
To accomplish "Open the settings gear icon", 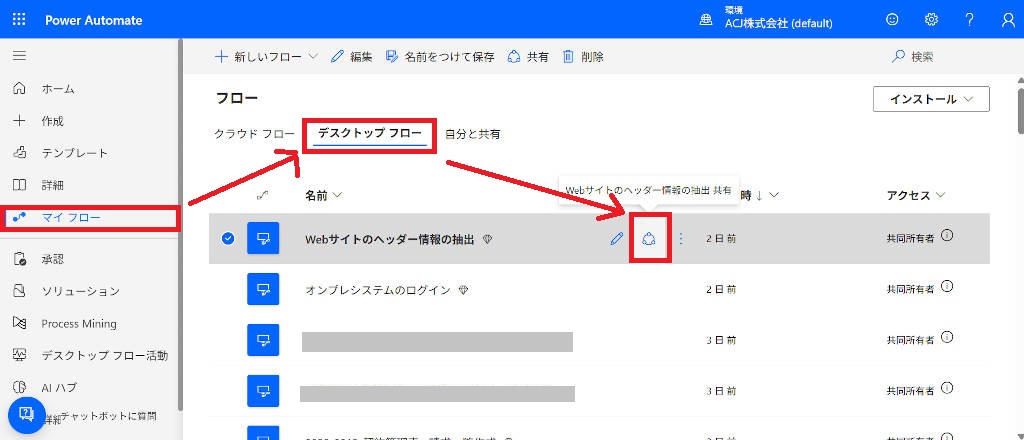I will 931,20.
